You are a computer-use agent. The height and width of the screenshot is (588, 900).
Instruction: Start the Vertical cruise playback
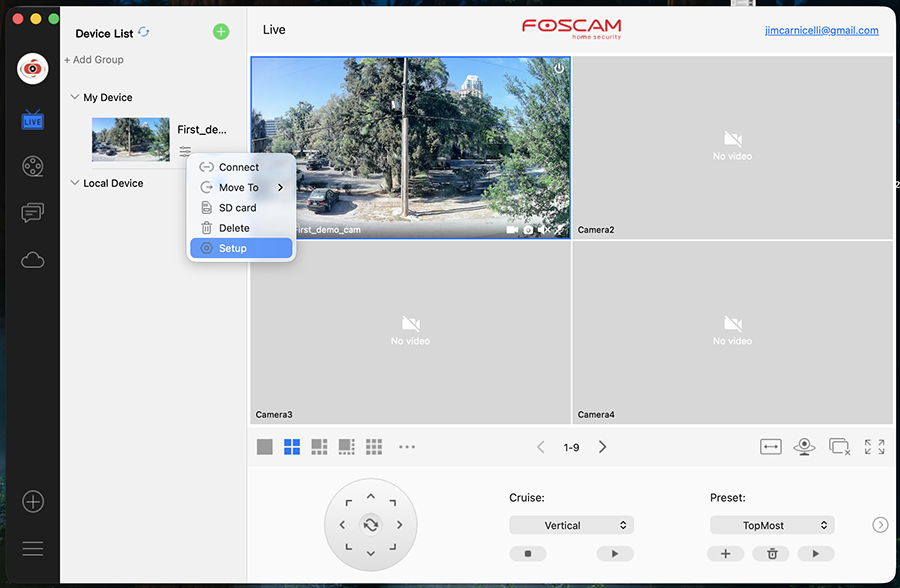tap(614, 553)
